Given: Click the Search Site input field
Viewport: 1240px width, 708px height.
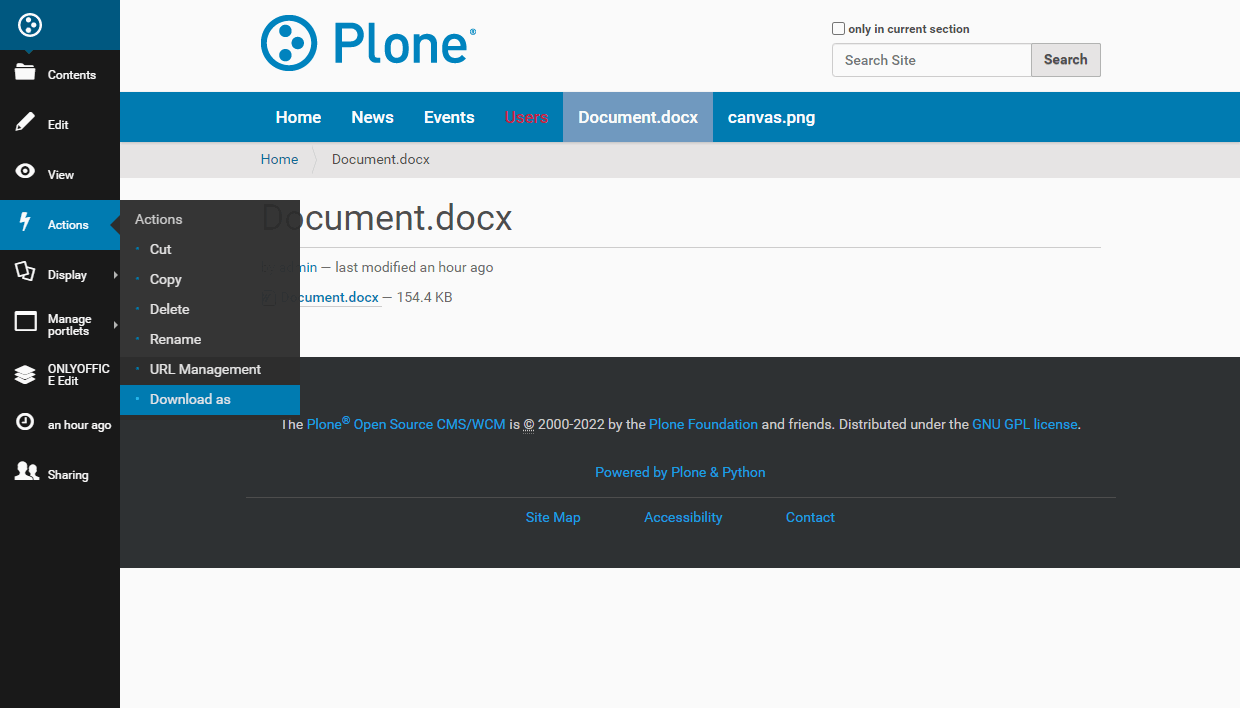Looking at the screenshot, I should (x=931, y=60).
